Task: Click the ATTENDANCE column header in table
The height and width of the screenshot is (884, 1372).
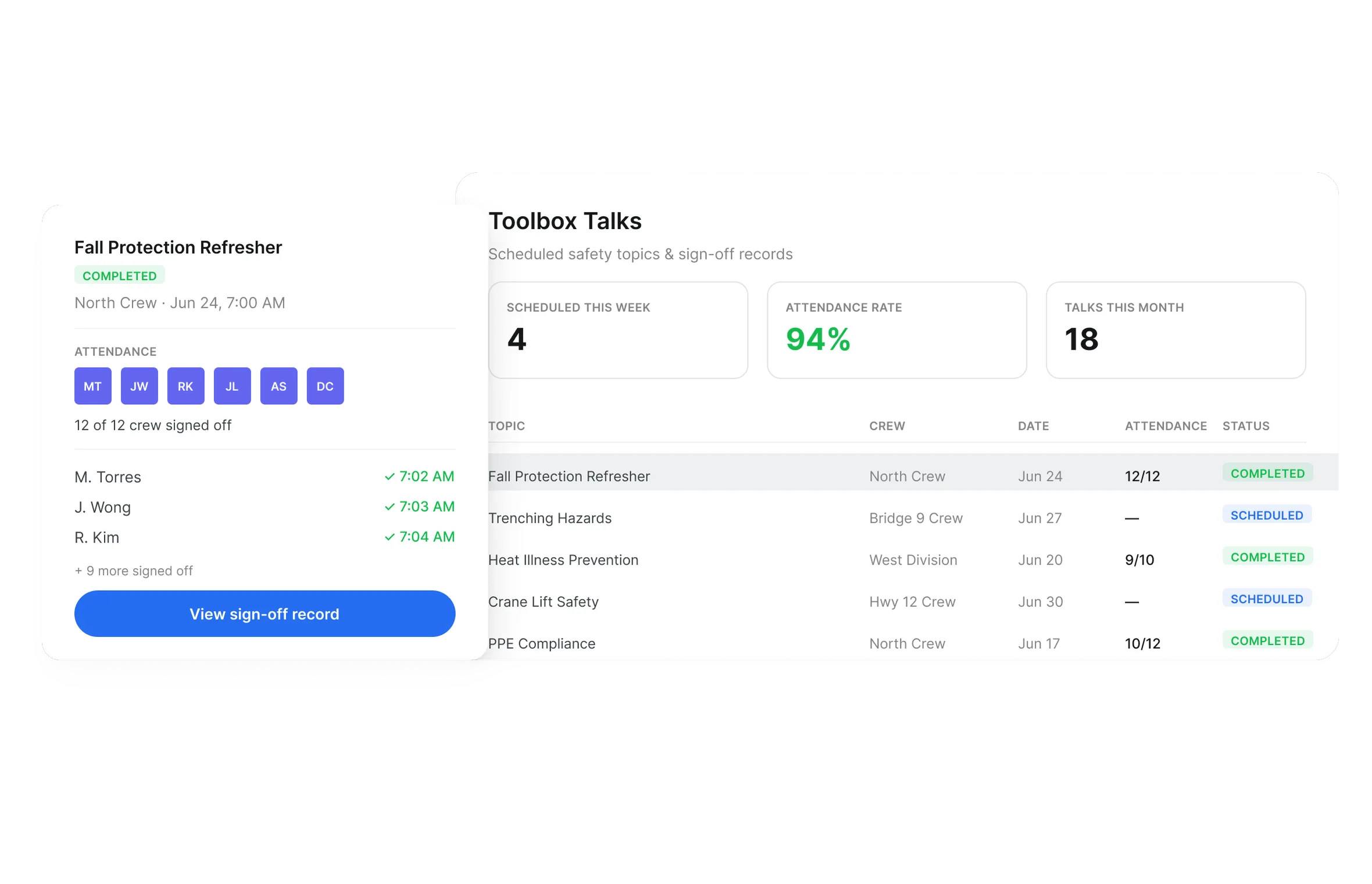Action: click(x=1166, y=426)
